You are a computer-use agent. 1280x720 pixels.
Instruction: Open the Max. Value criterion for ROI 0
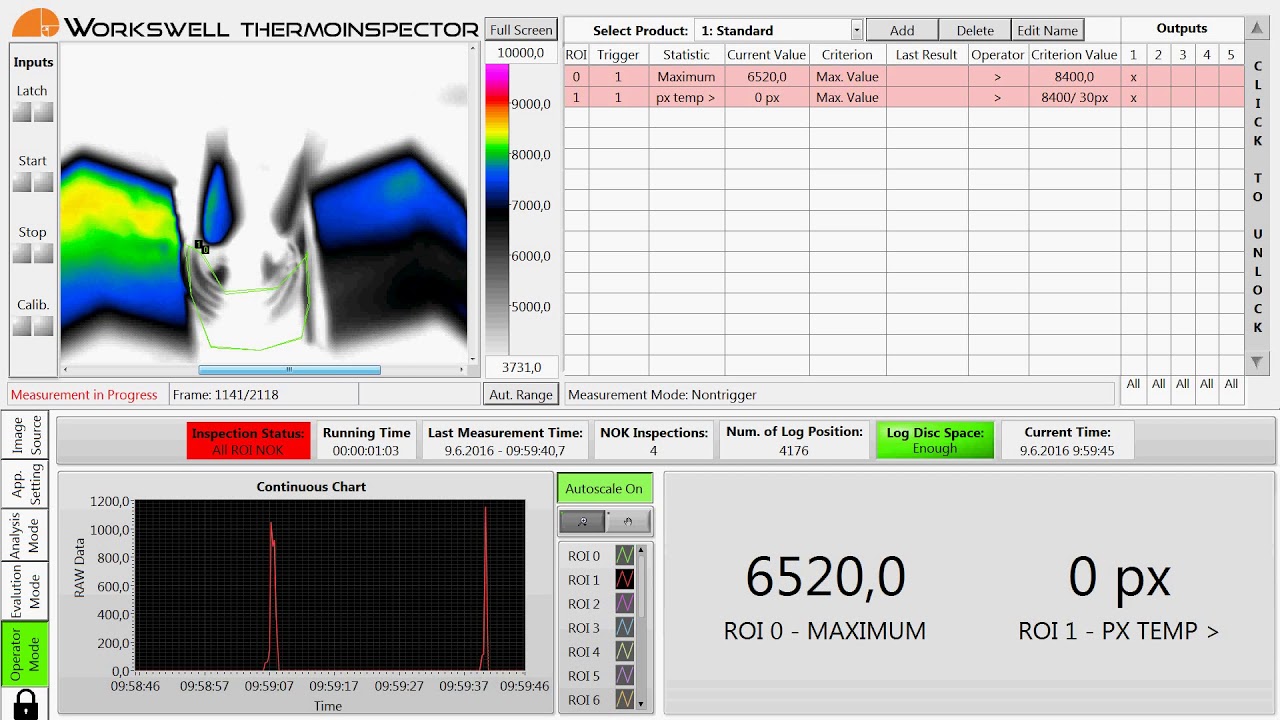tap(847, 77)
